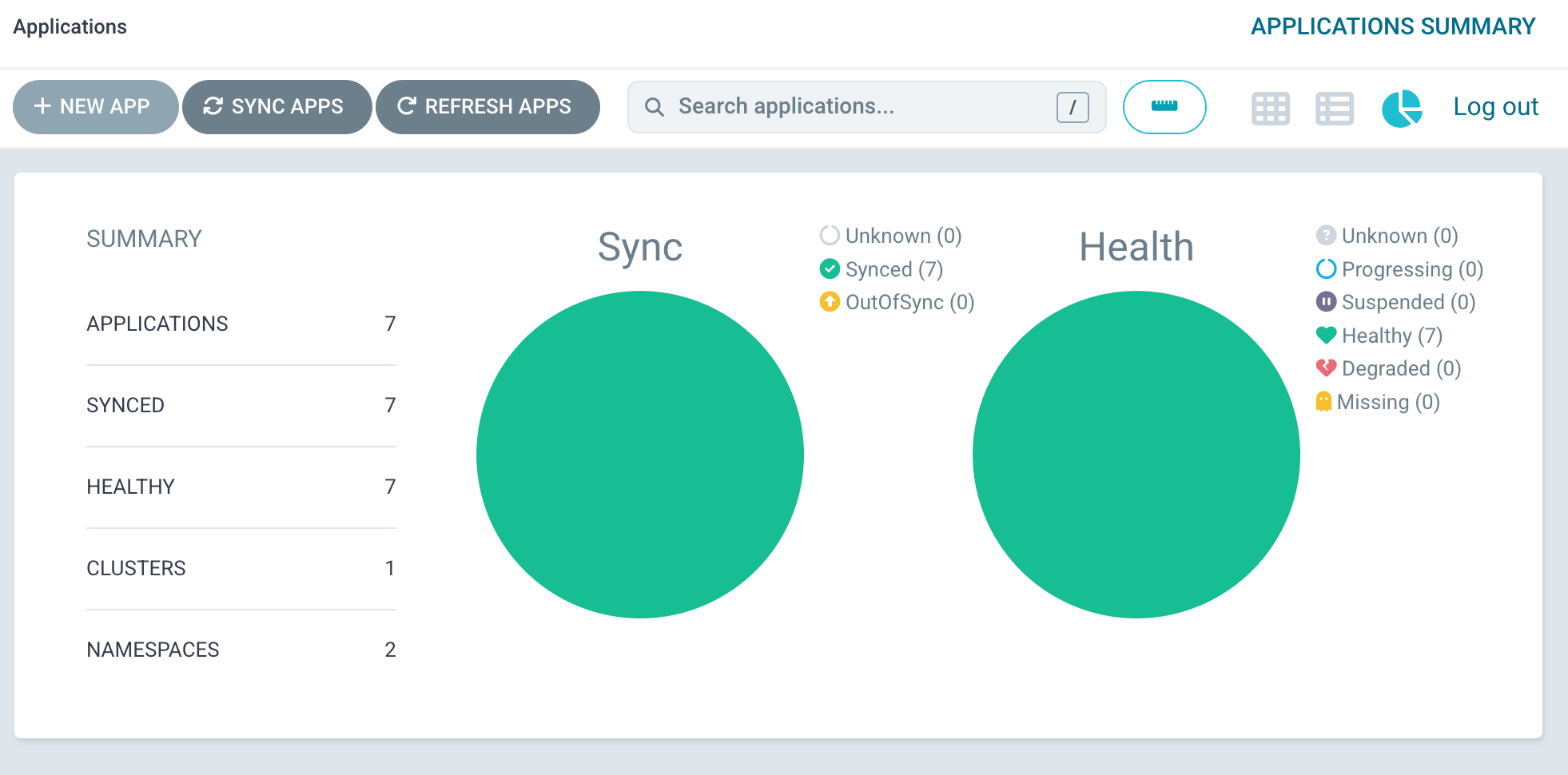This screenshot has width=1568, height=775.
Task: Click the SUMMARY heading
Action: click(x=144, y=239)
